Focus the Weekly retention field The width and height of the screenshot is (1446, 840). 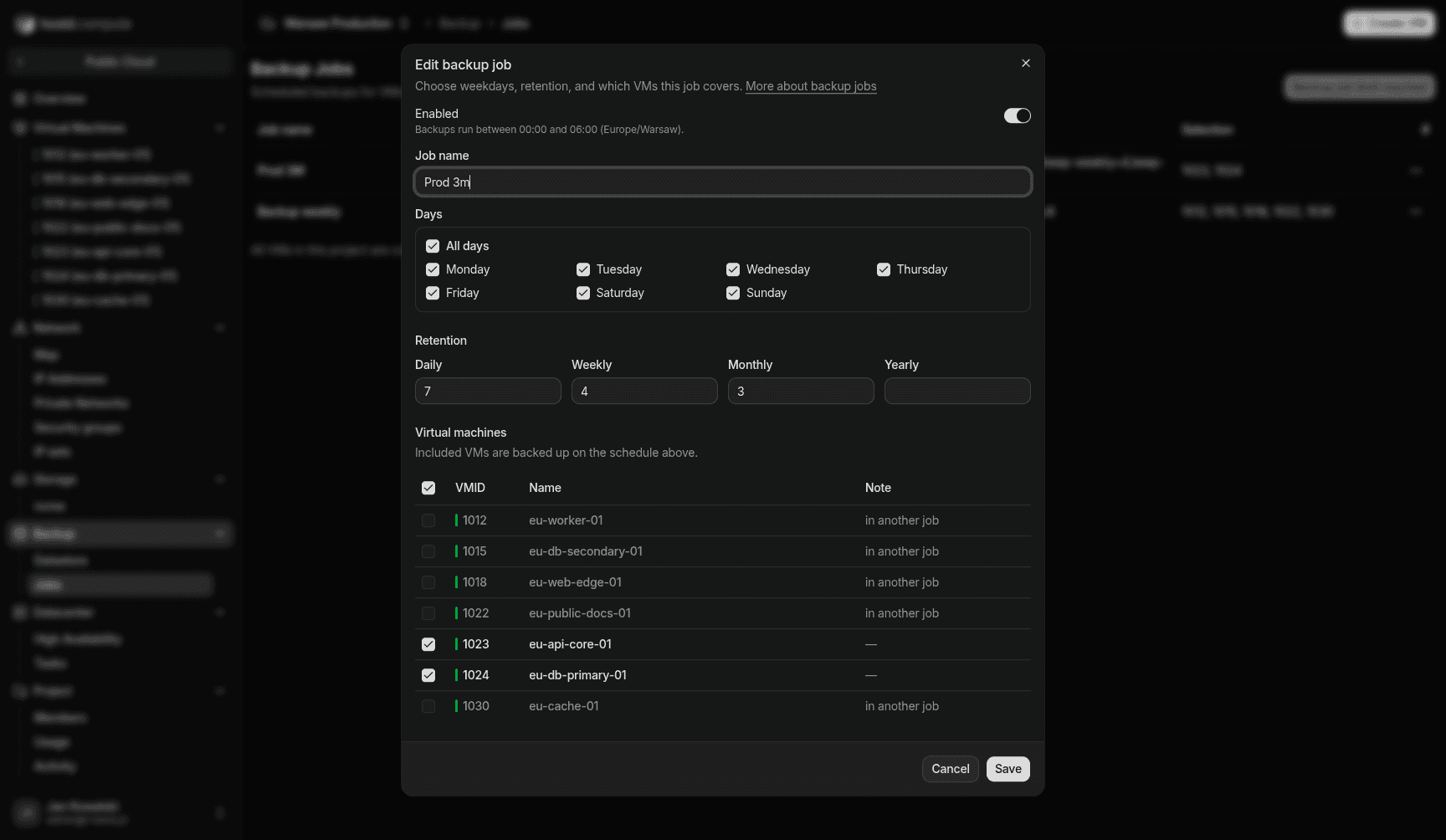(x=644, y=391)
